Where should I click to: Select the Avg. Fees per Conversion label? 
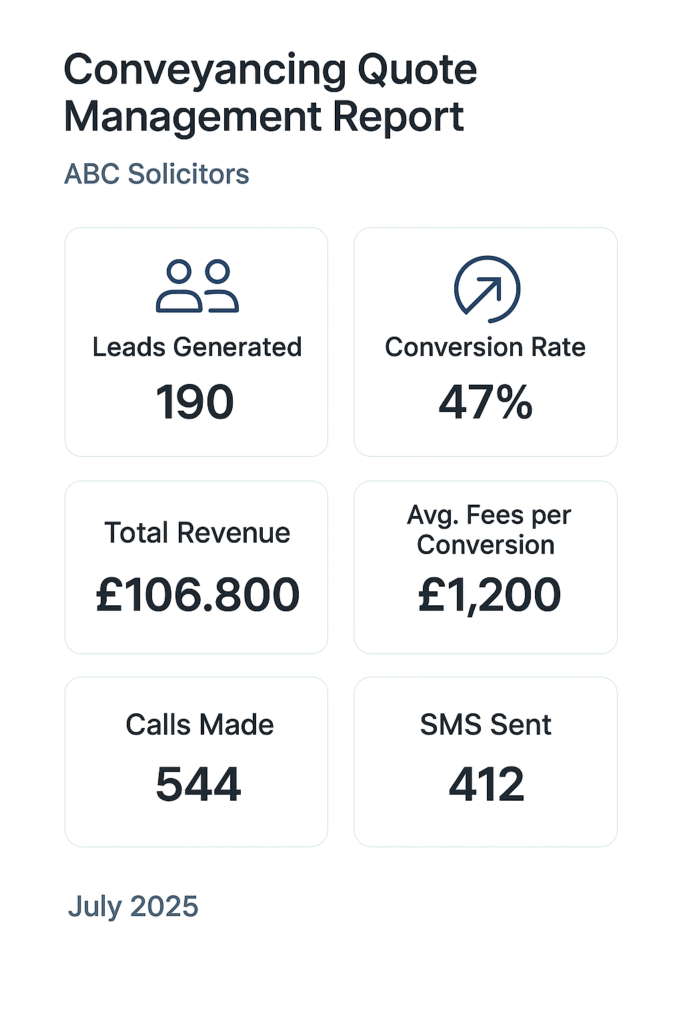pos(487,530)
